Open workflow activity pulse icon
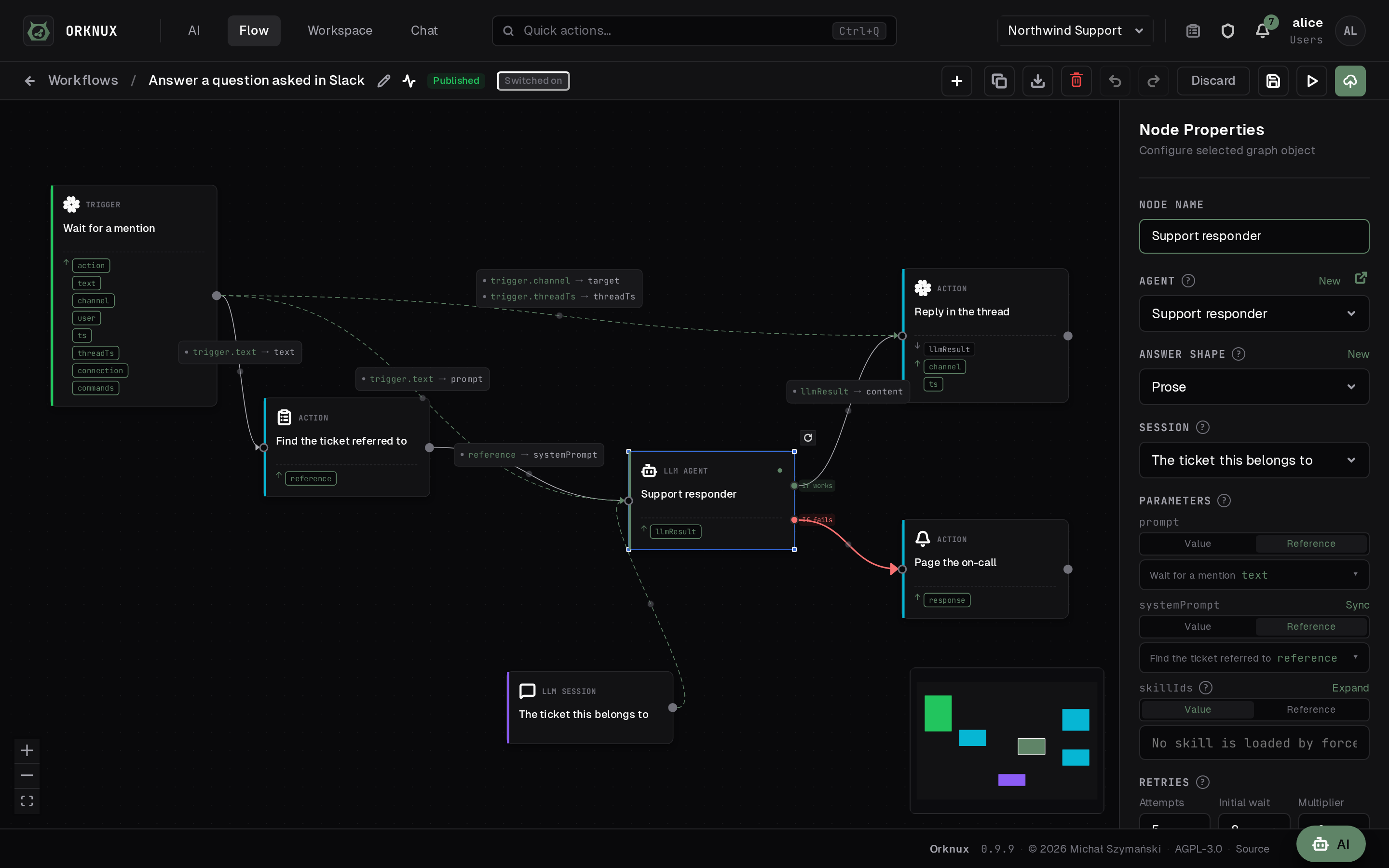This screenshot has width=1389, height=868. [409, 81]
